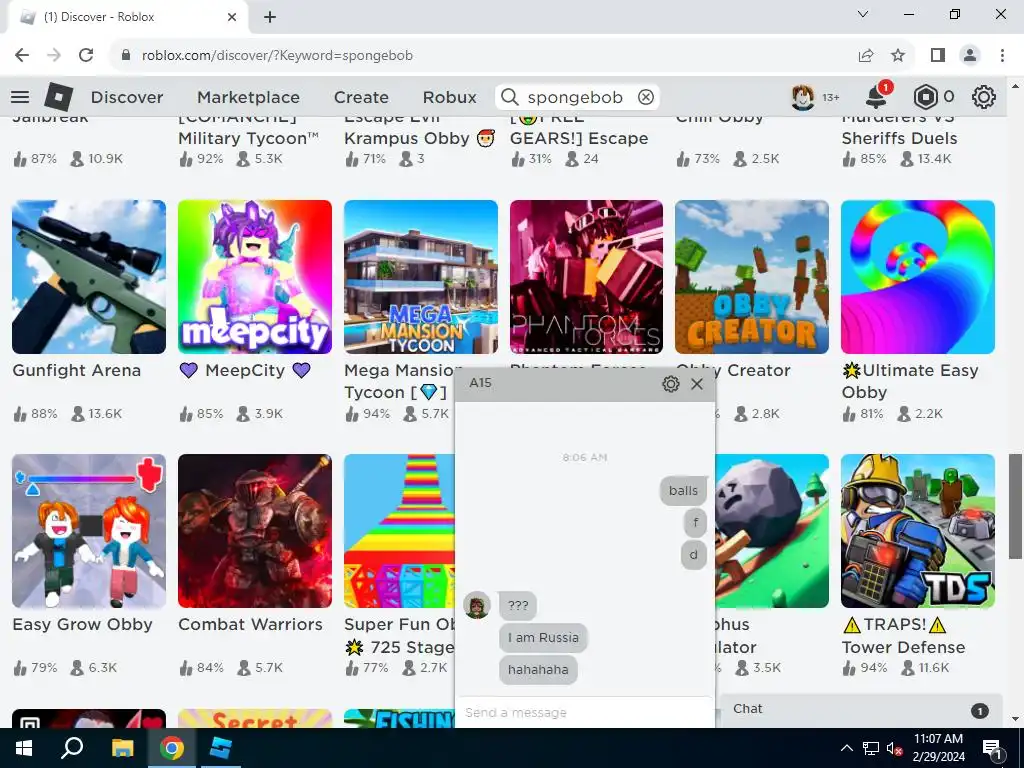
Task: Show hidden system tray icons
Action: pyautogui.click(x=846, y=748)
